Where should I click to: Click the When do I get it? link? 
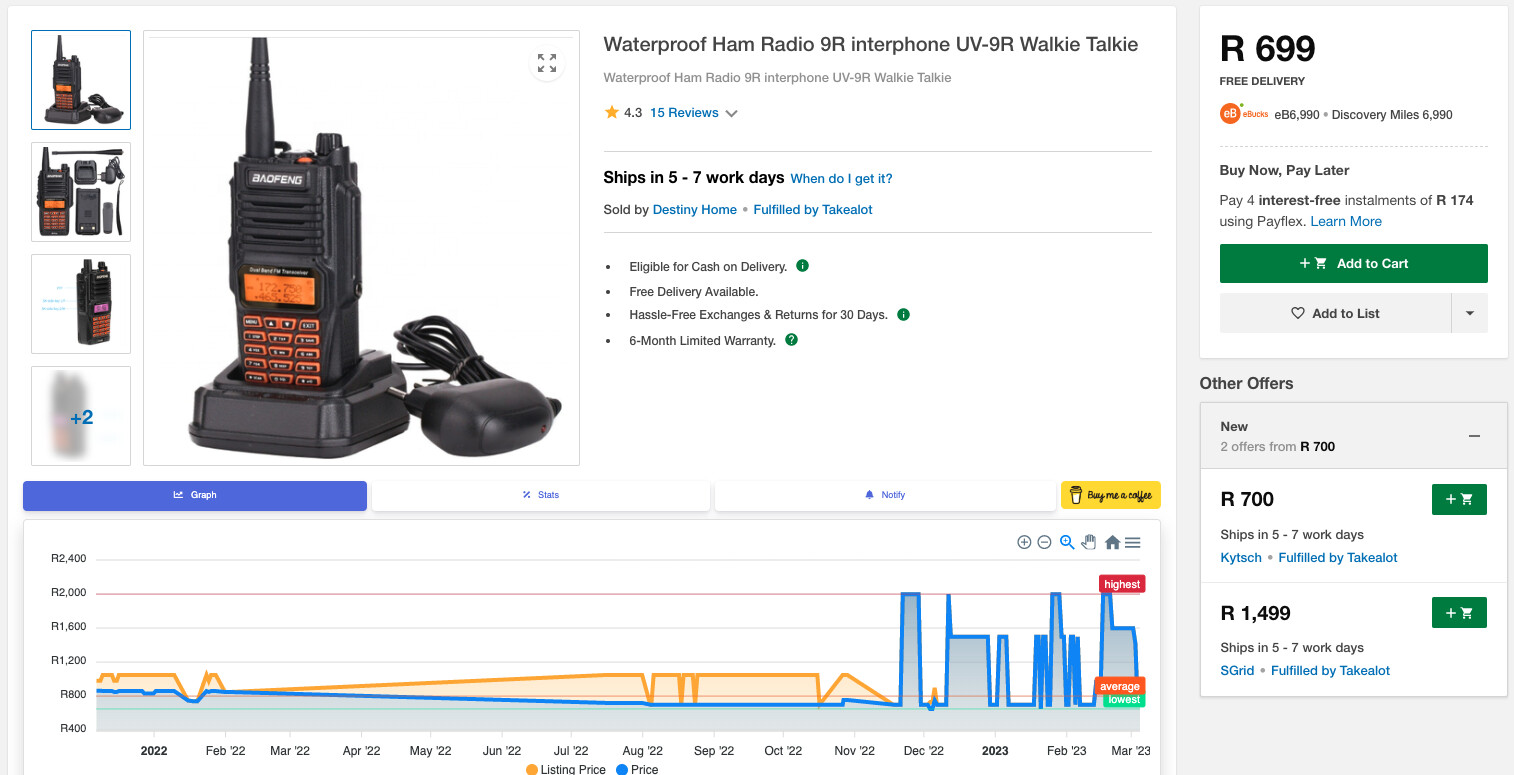(841, 179)
